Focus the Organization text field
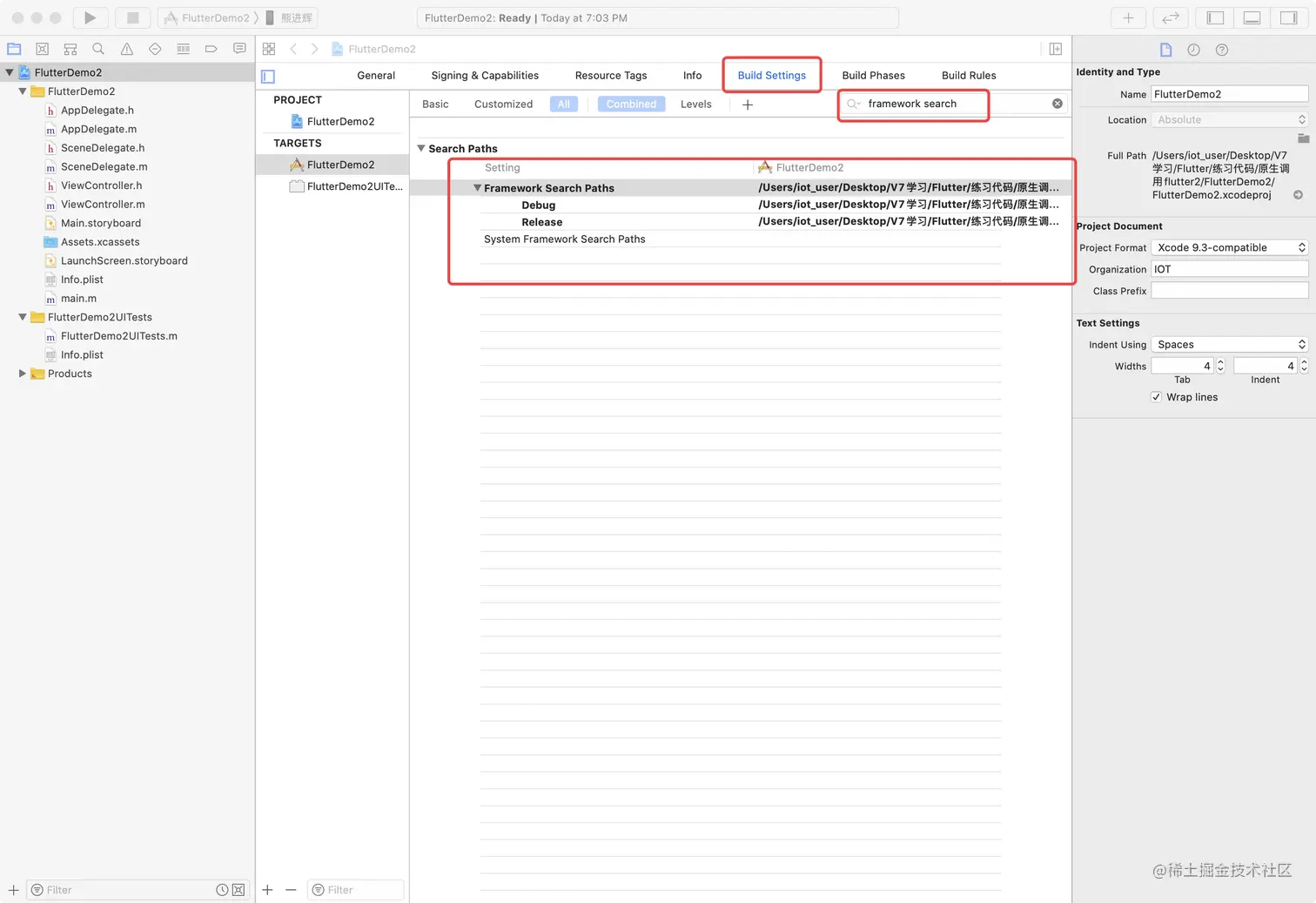This screenshot has height=903, width=1316. (1230, 270)
